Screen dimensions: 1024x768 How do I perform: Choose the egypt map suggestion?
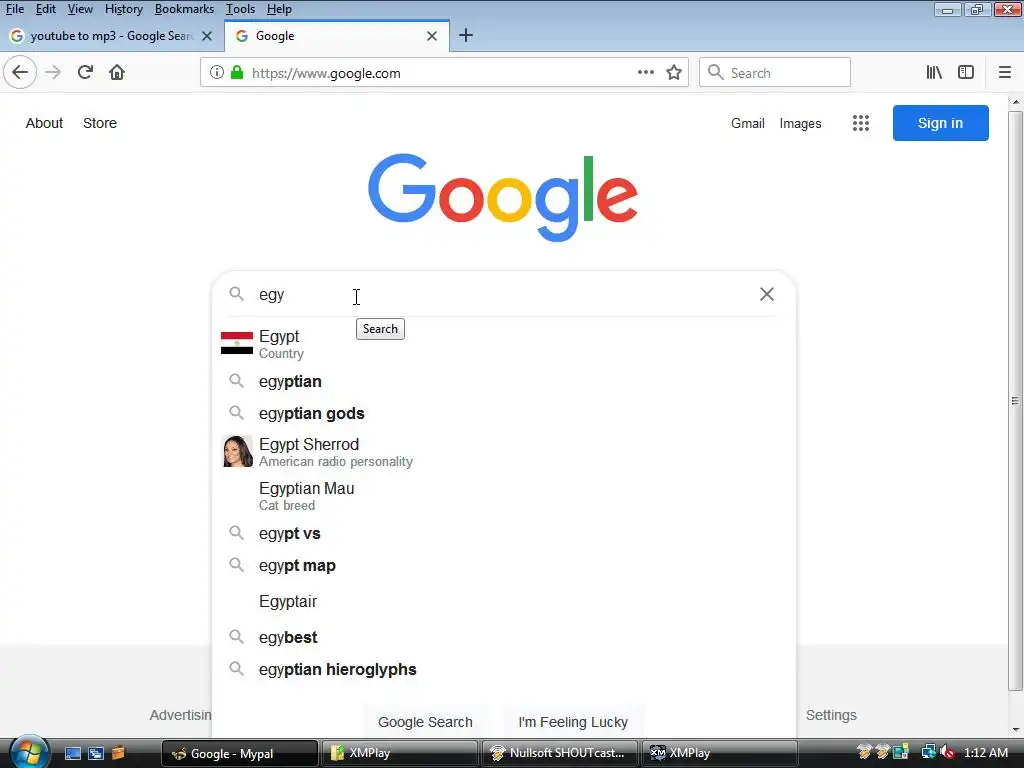(x=504, y=566)
